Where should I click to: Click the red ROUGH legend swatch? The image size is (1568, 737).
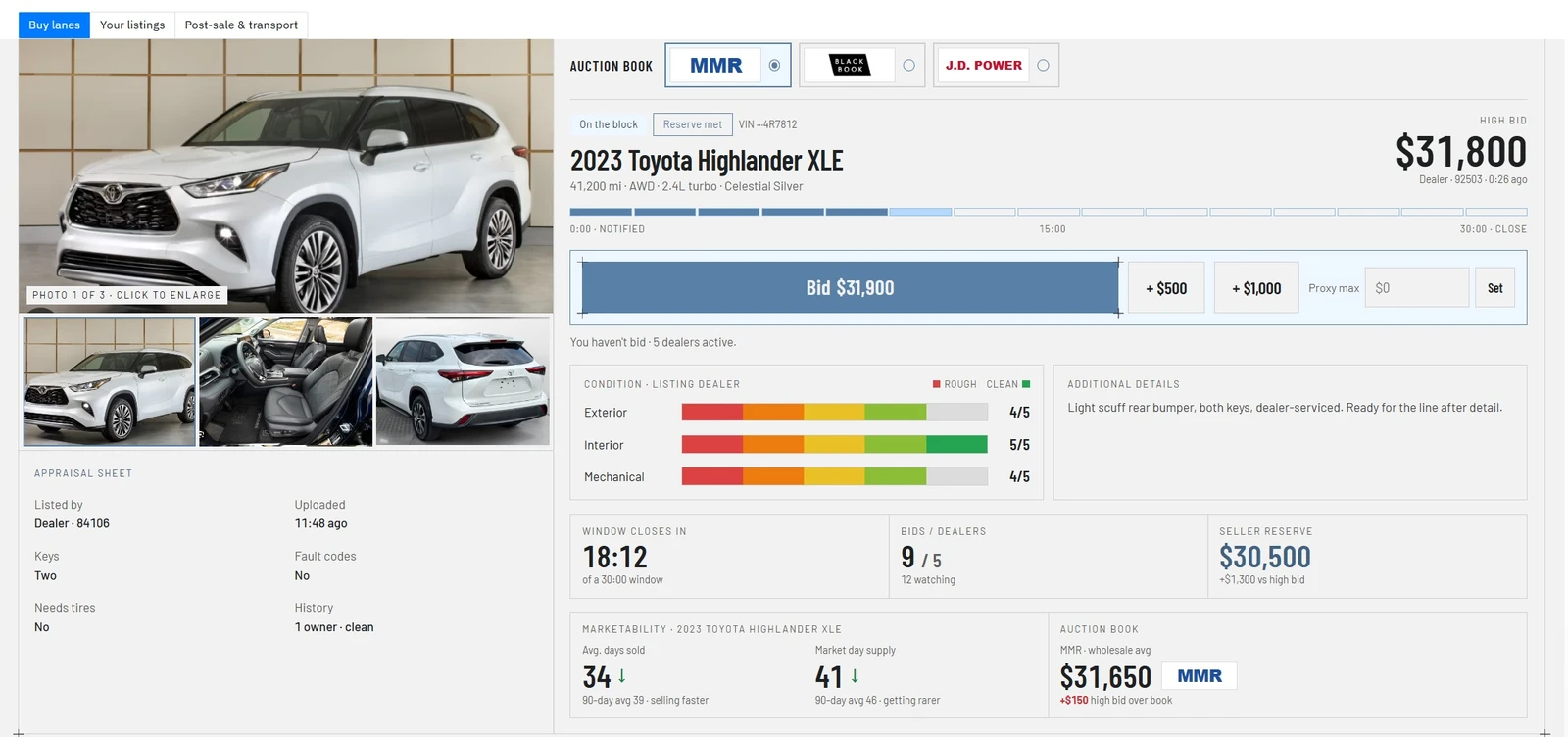936,384
